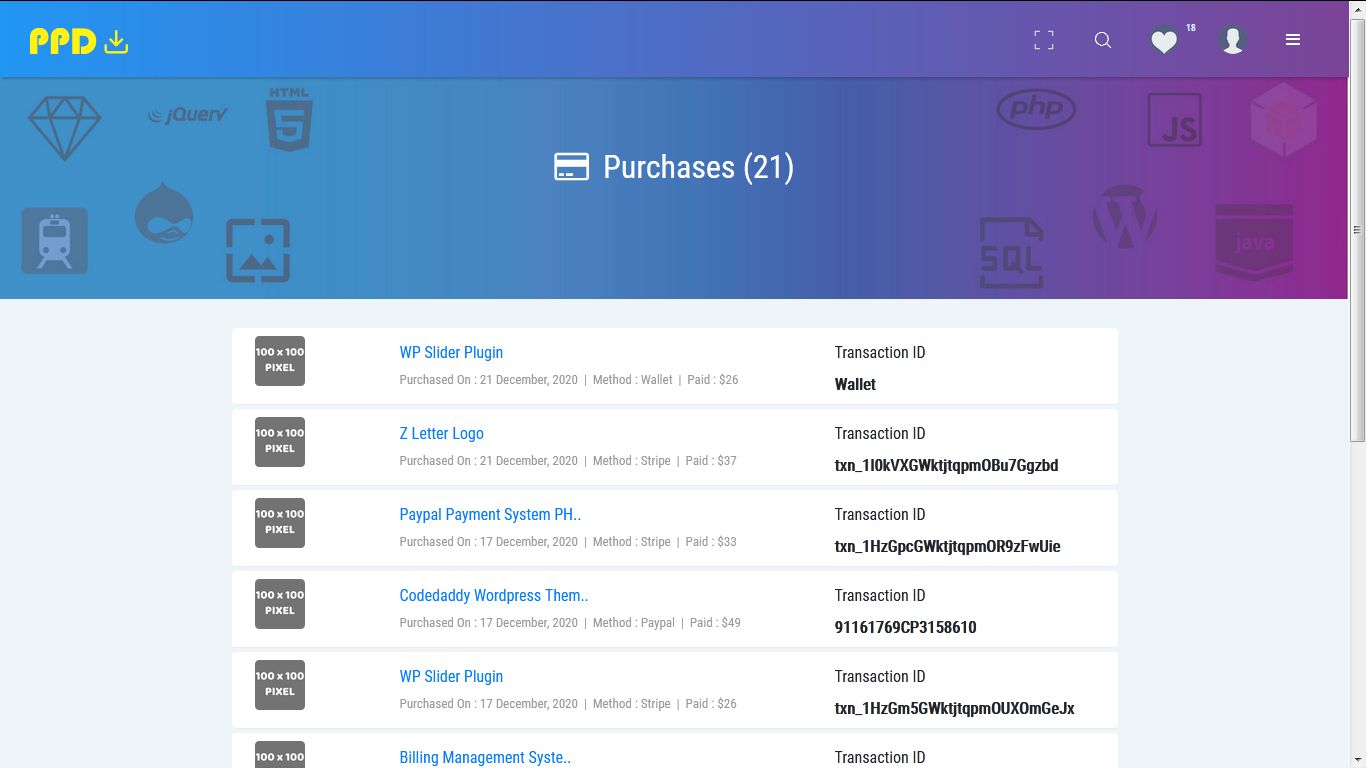The width and height of the screenshot is (1366, 768).
Task: Open the Z Letter Logo purchase
Action: pos(441,433)
